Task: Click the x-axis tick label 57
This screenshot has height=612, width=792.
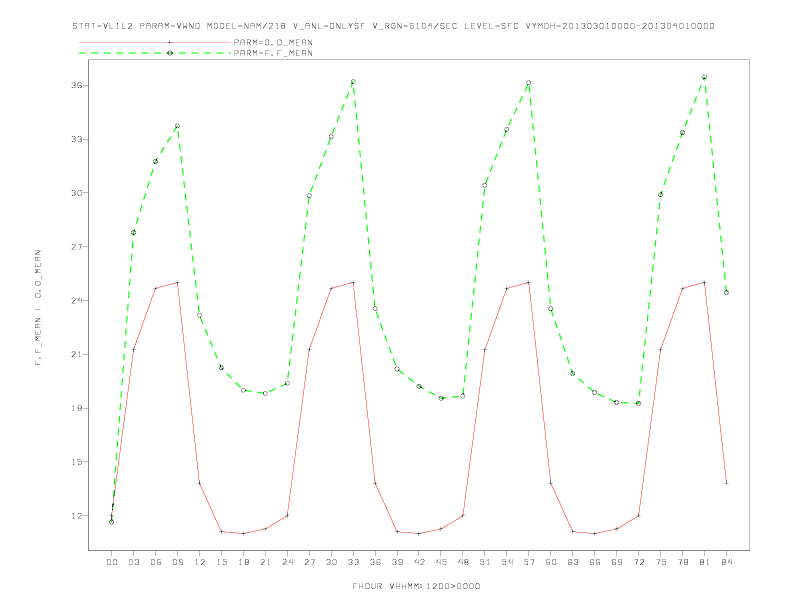Action: click(x=529, y=562)
